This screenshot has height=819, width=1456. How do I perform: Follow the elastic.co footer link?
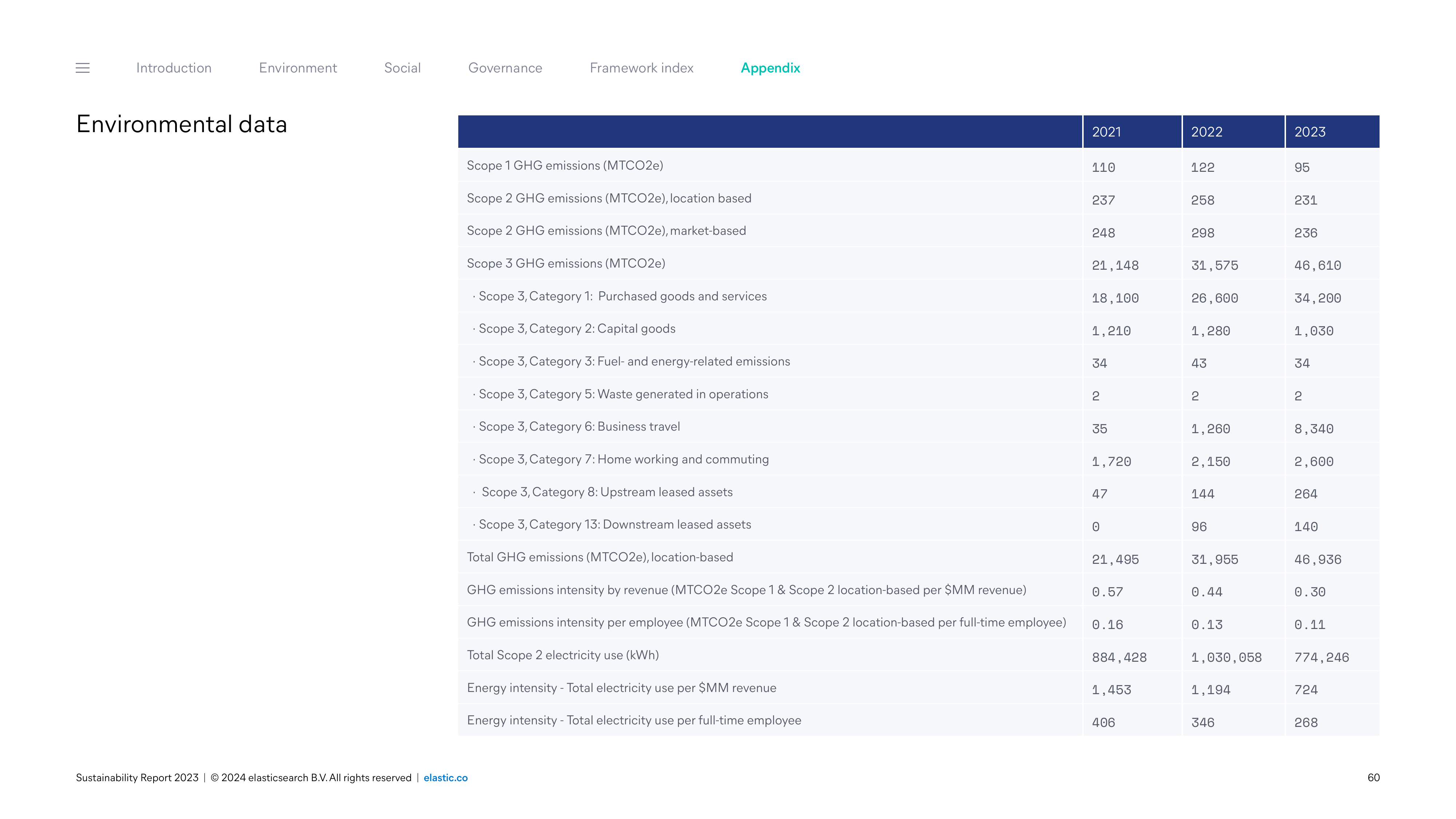click(446, 778)
